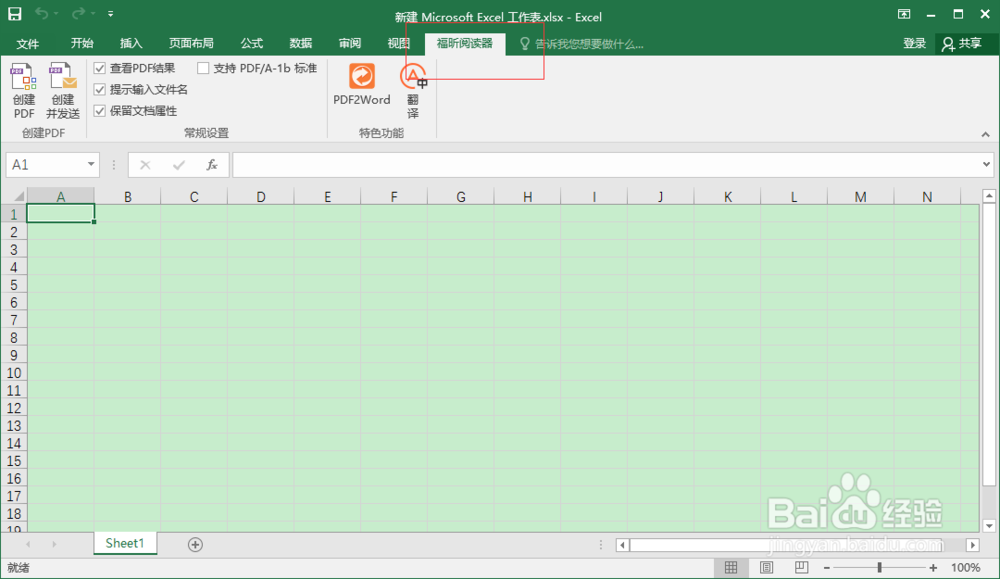
Task: Click the next sheet navigation arrow
Action: click(54, 544)
